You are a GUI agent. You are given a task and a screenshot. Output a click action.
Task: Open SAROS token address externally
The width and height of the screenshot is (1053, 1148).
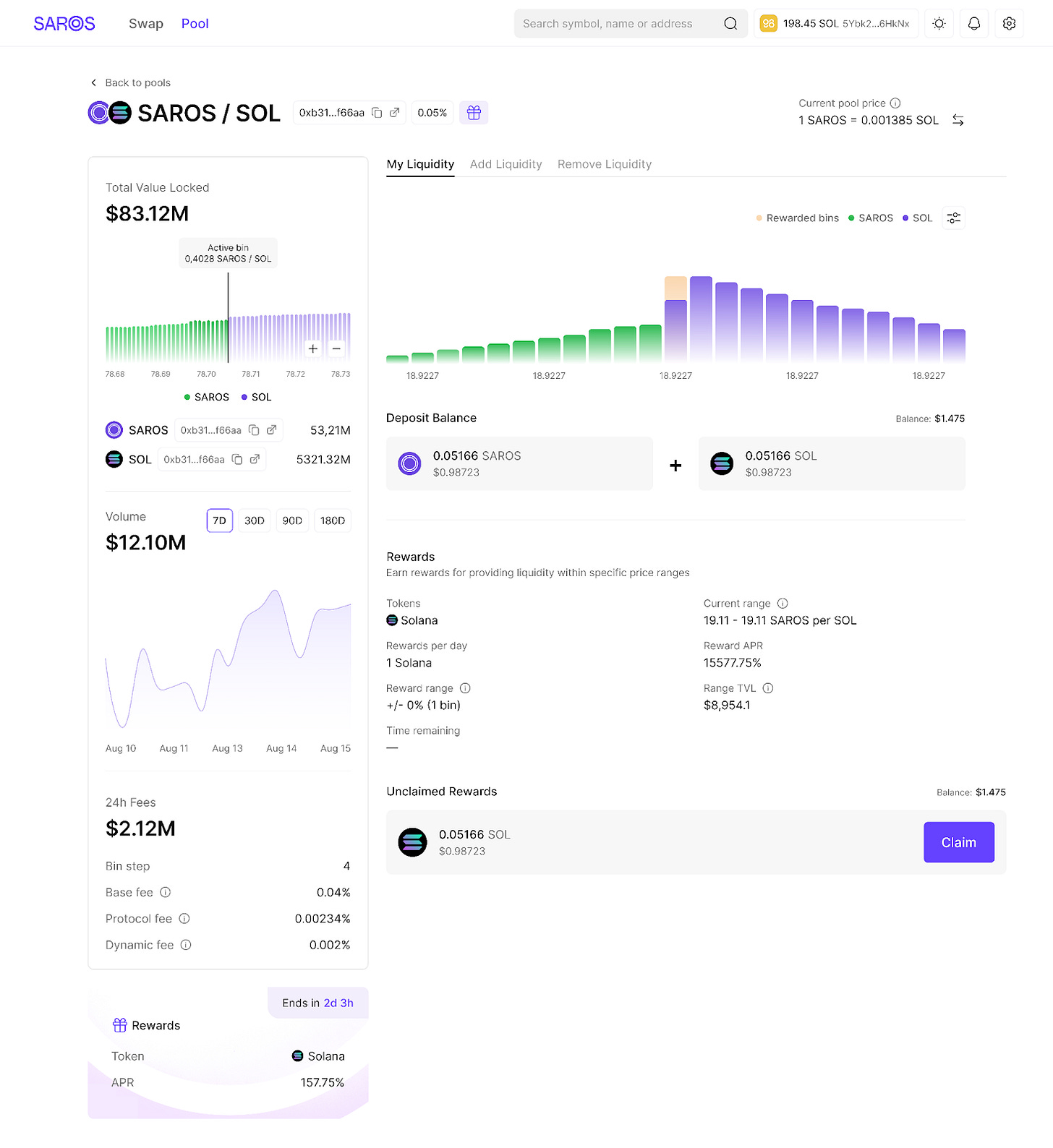point(271,430)
